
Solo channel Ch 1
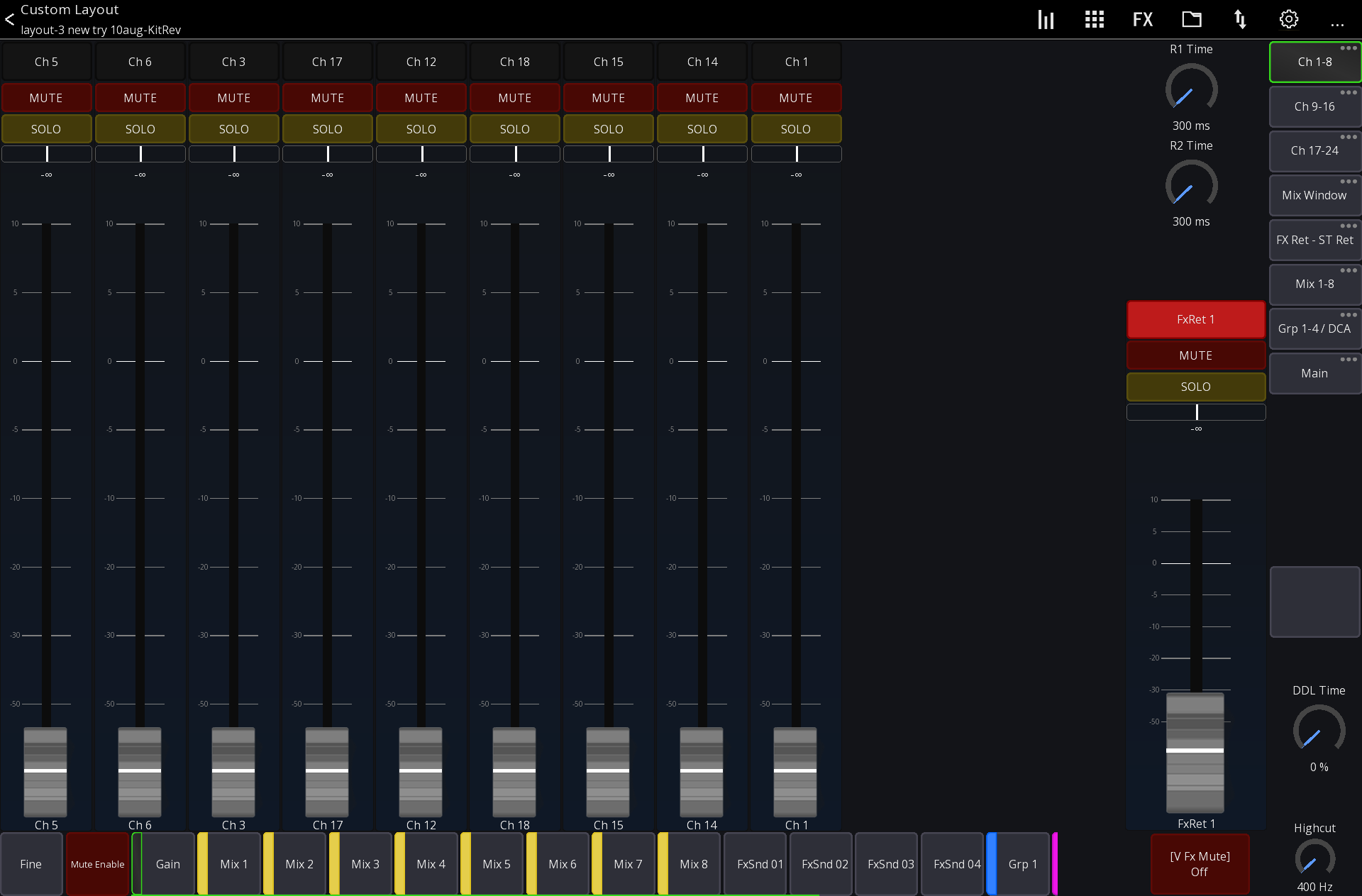pos(795,129)
